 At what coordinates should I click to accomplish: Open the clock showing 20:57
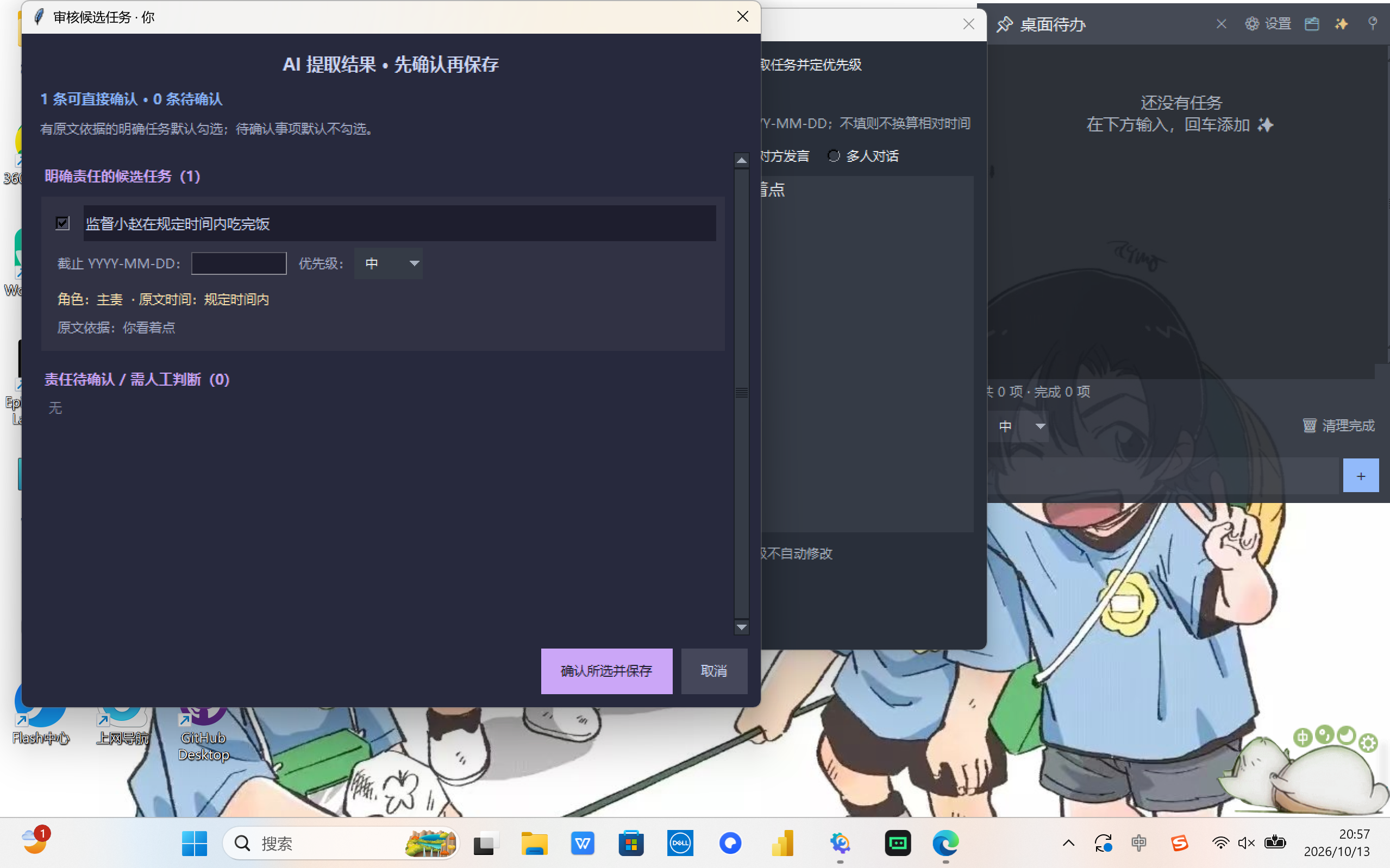coord(1338,842)
